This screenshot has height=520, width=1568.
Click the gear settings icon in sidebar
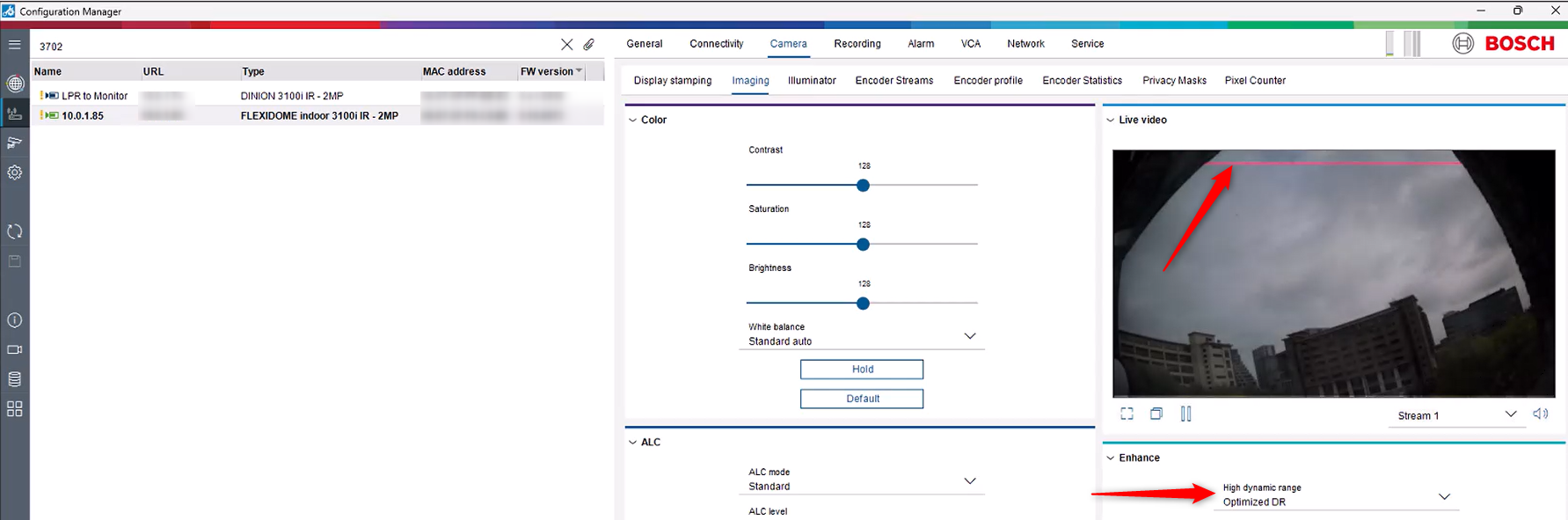point(15,172)
